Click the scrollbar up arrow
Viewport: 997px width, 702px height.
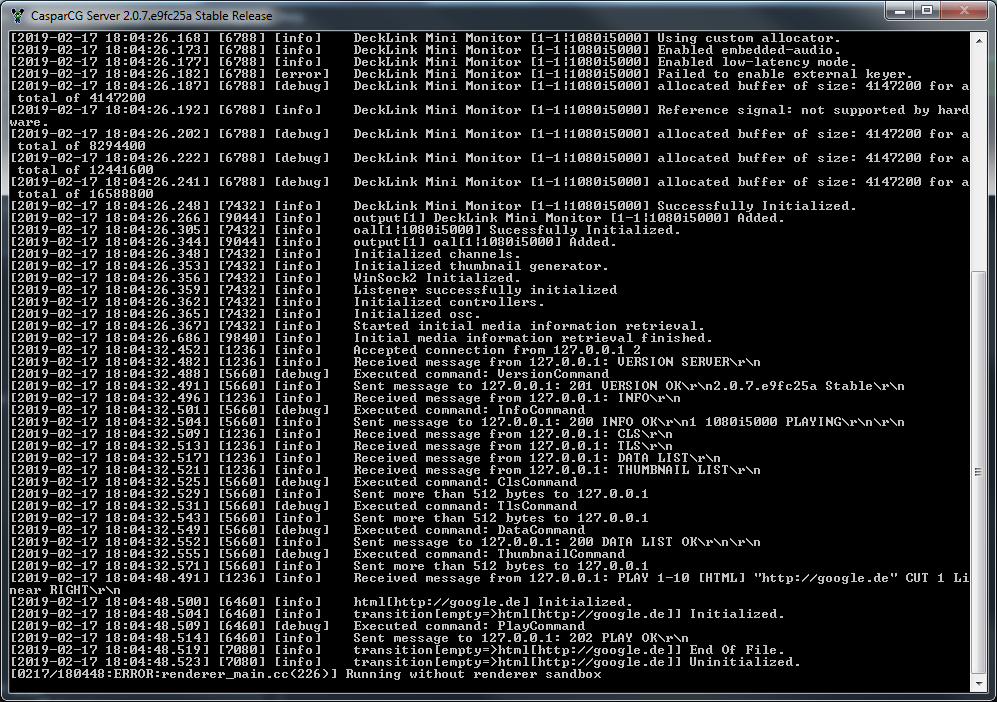[979, 41]
